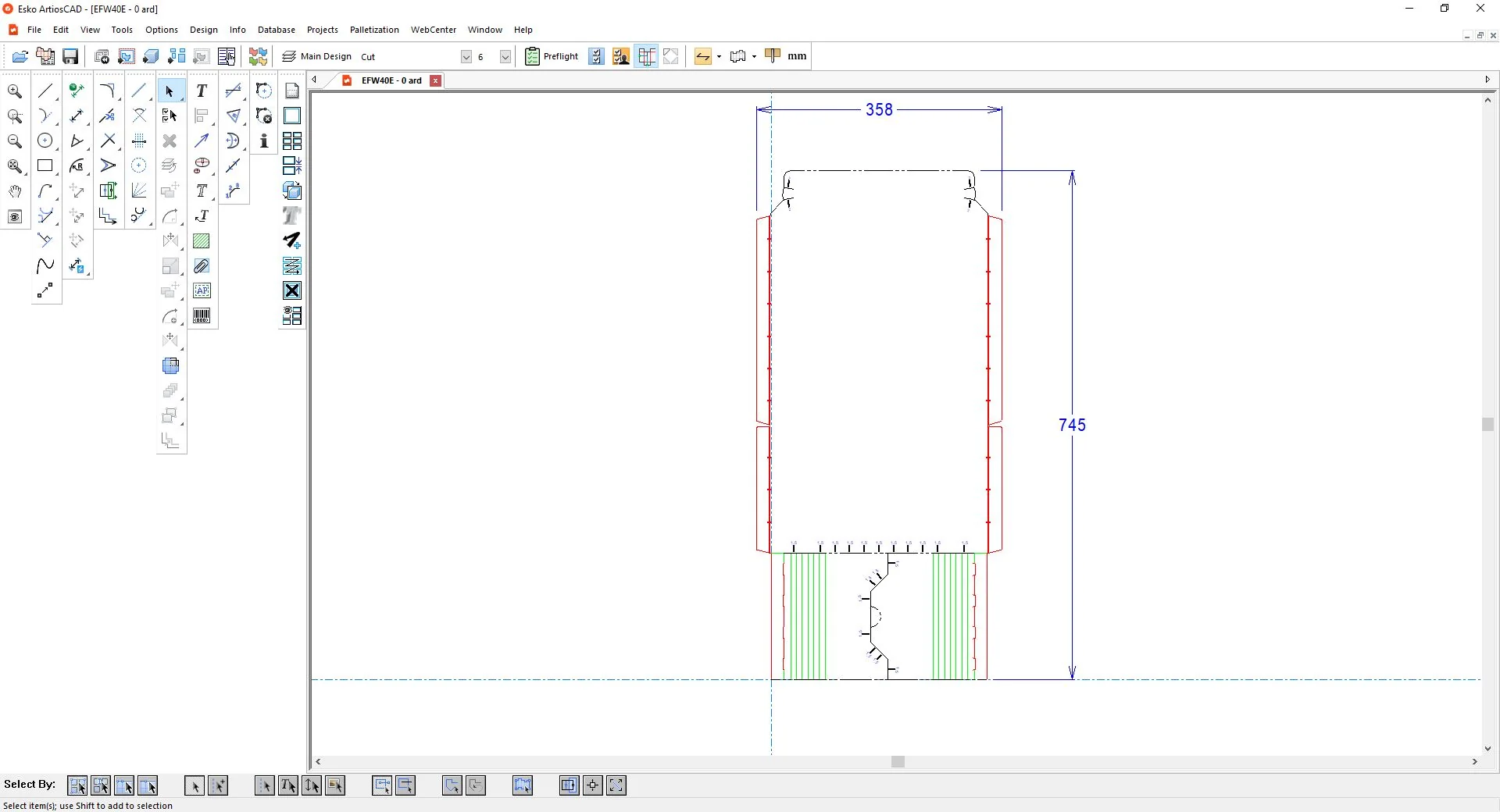
Task: Open the Design menu
Action: [x=204, y=30]
